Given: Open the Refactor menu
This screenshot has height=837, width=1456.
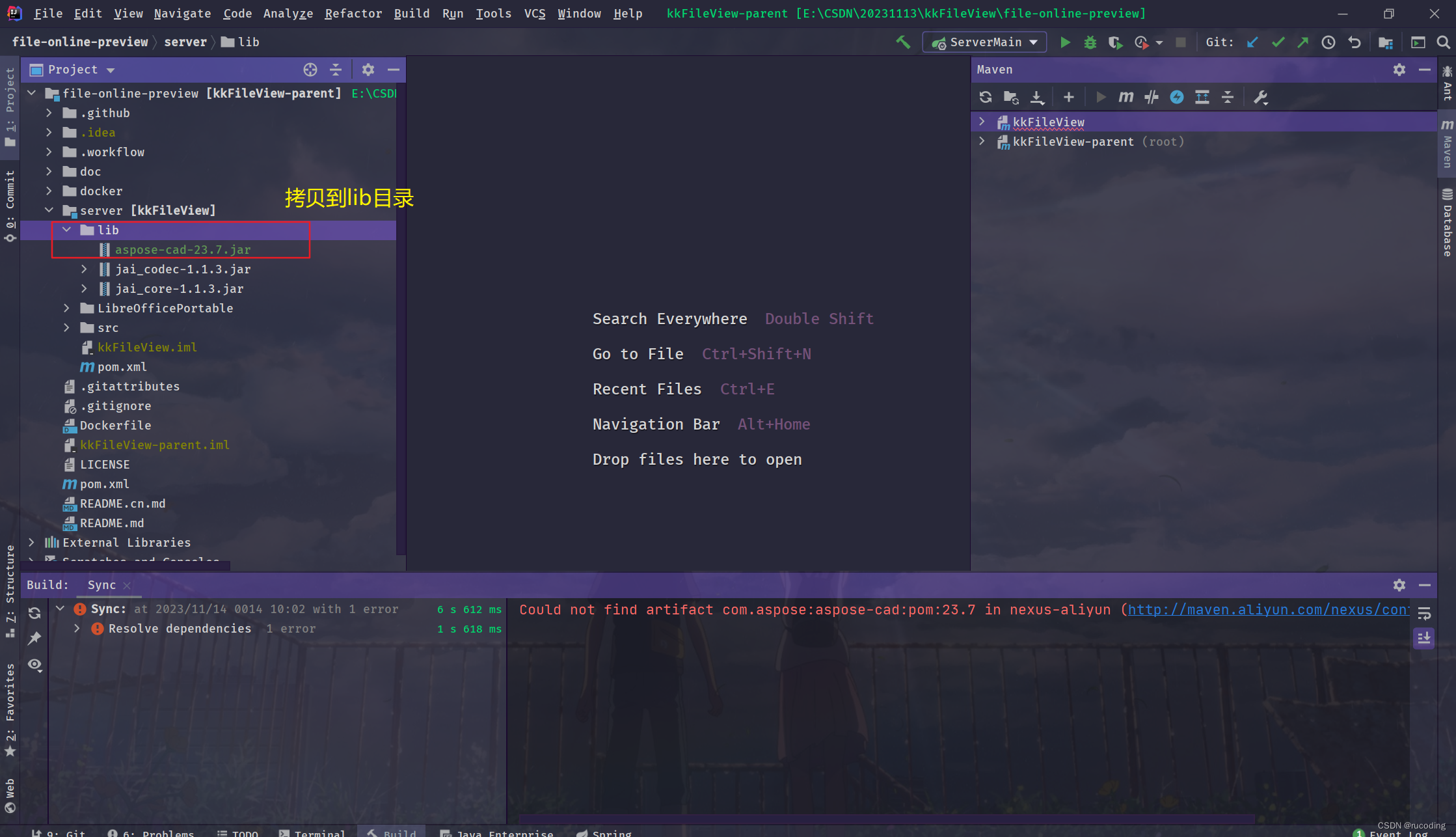Looking at the screenshot, I should click(x=353, y=14).
